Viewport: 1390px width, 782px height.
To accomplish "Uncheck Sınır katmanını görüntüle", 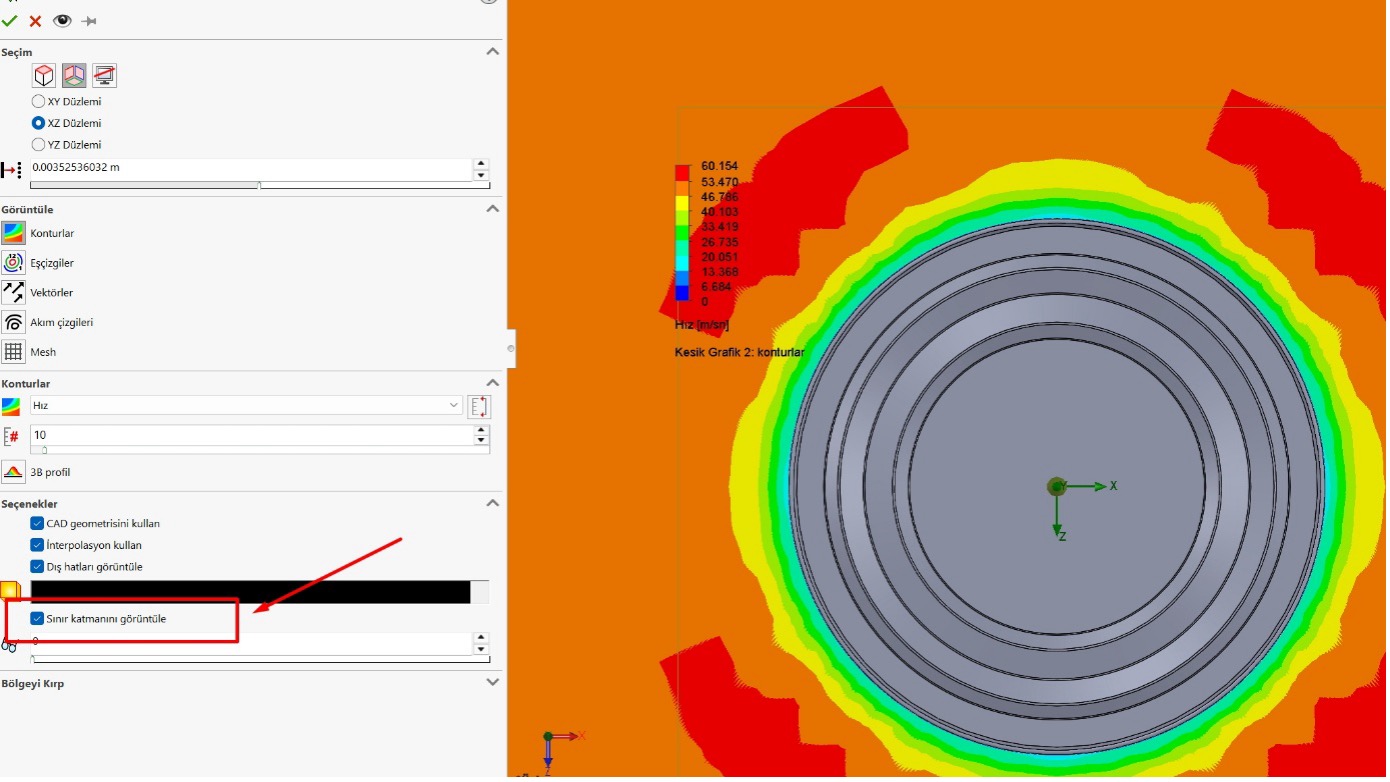I will tap(37, 619).
